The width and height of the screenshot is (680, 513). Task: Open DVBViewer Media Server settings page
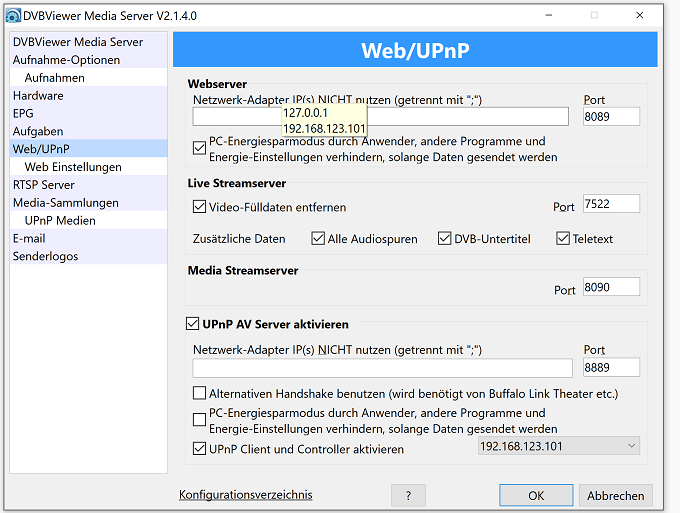pos(88,42)
